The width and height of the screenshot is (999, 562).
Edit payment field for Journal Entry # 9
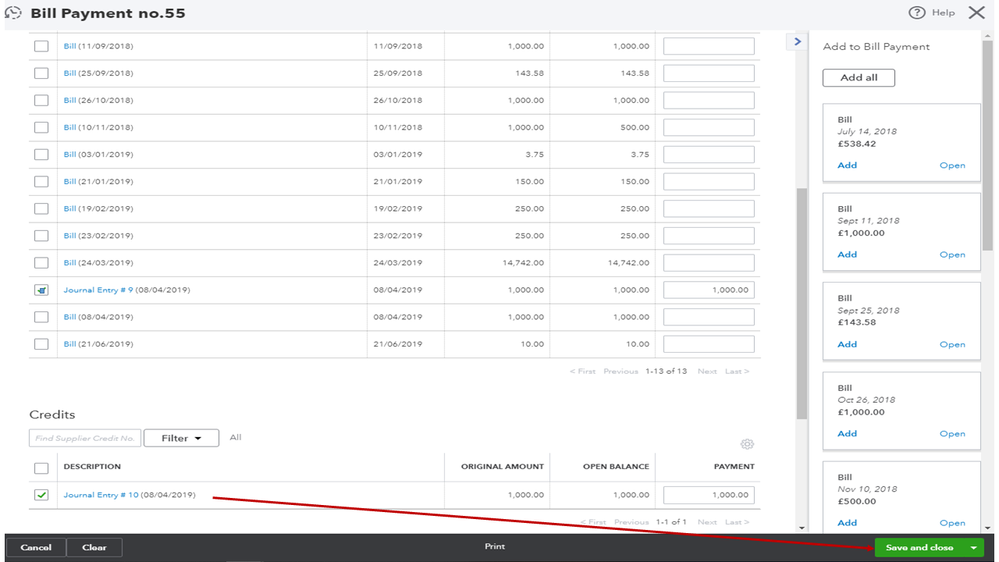click(708, 290)
